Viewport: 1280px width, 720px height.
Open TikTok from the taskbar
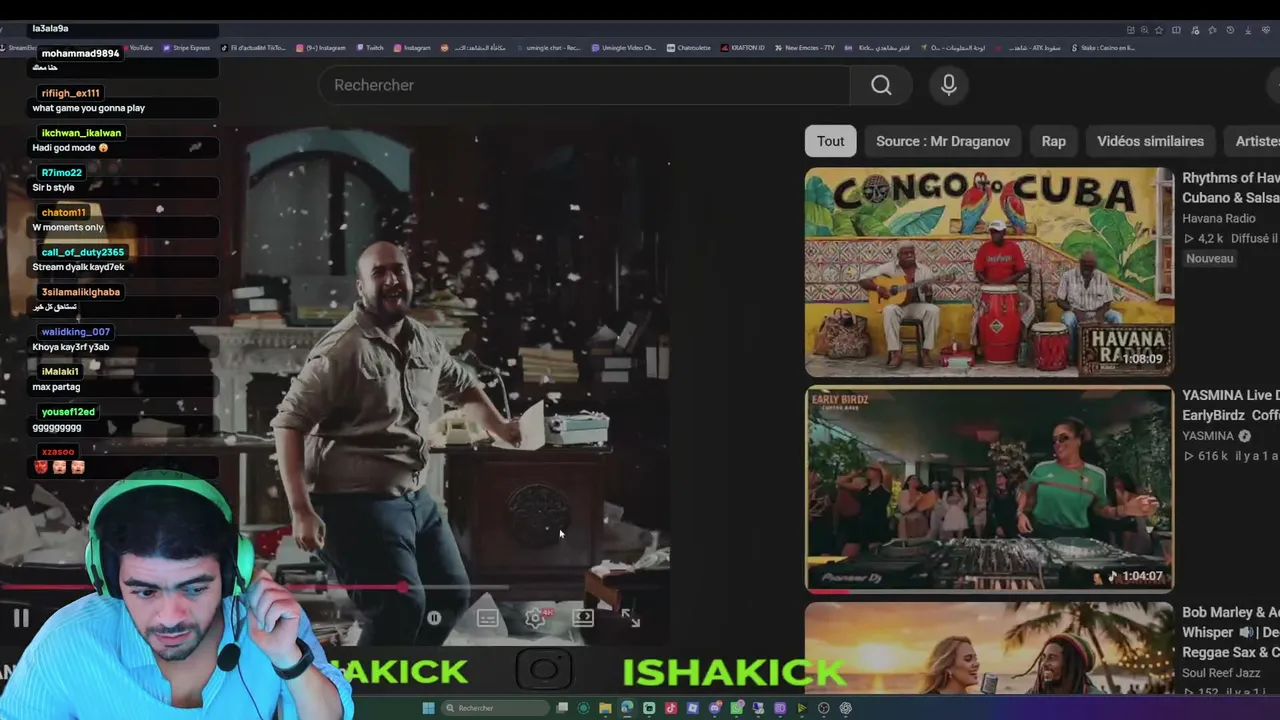point(671,708)
